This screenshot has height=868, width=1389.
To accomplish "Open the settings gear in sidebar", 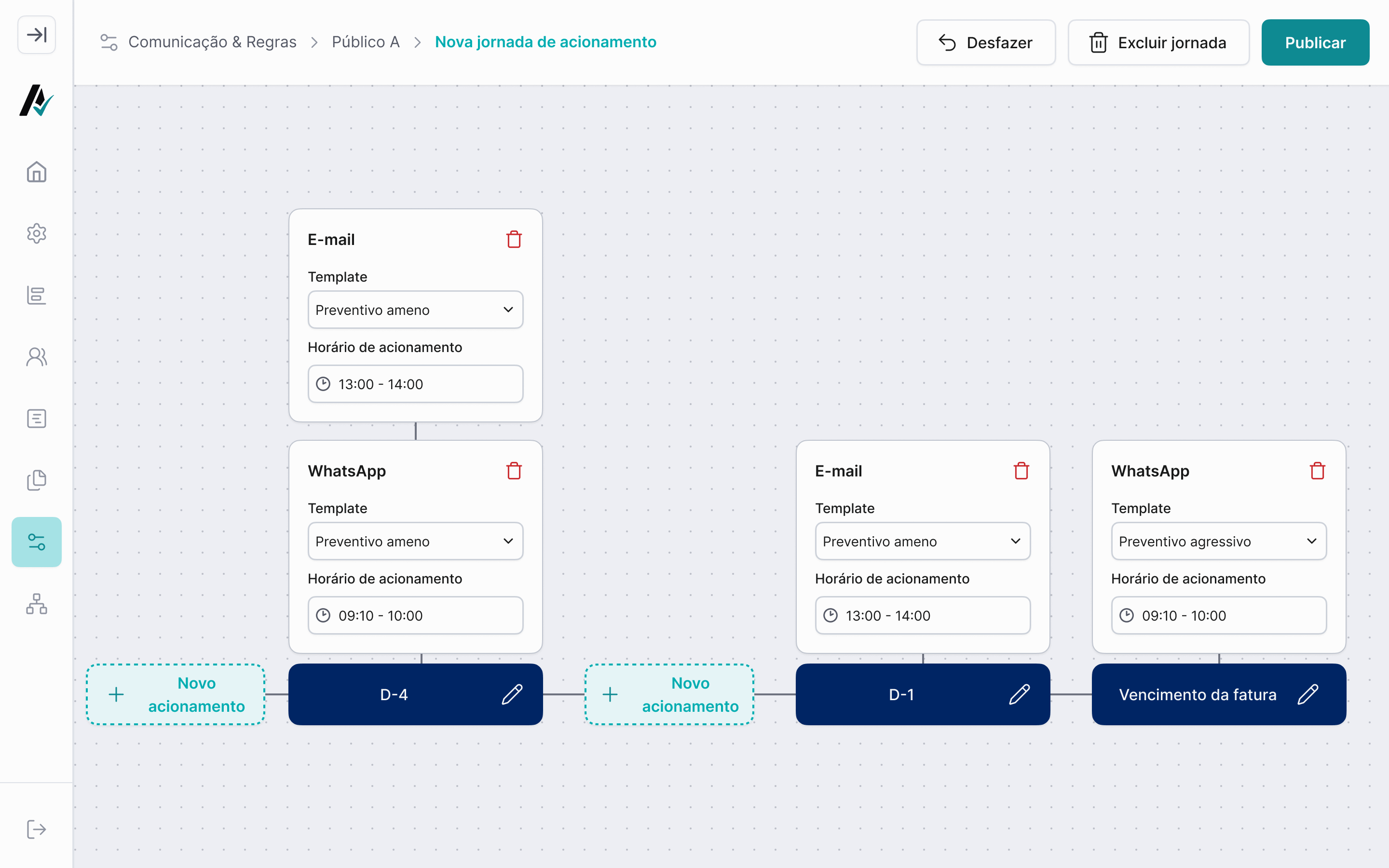I will [x=37, y=233].
